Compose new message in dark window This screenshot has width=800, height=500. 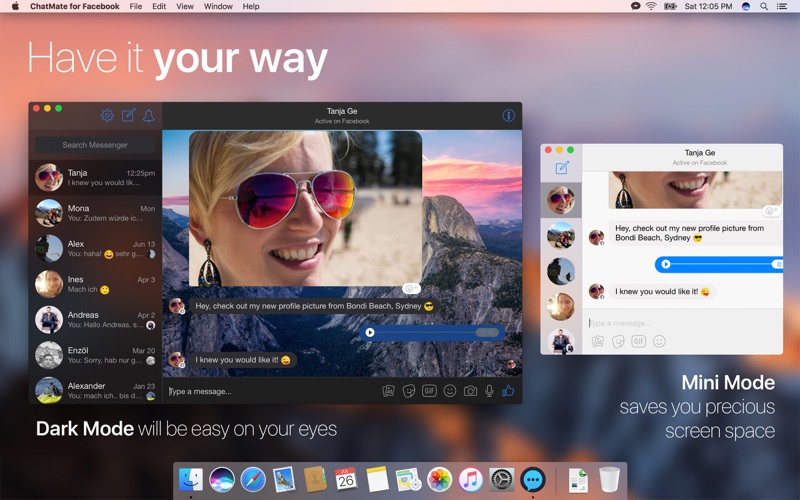pos(129,115)
